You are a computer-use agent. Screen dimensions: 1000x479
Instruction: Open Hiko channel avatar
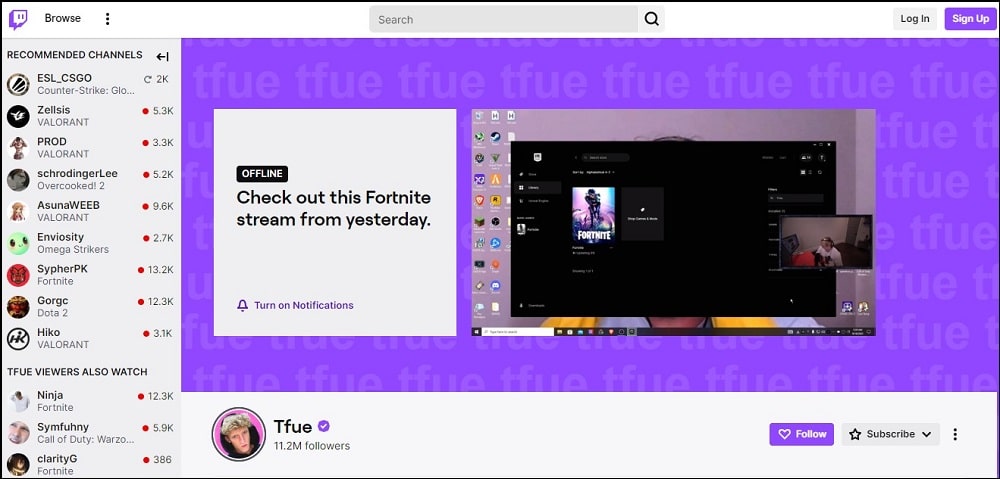tap(18, 339)
